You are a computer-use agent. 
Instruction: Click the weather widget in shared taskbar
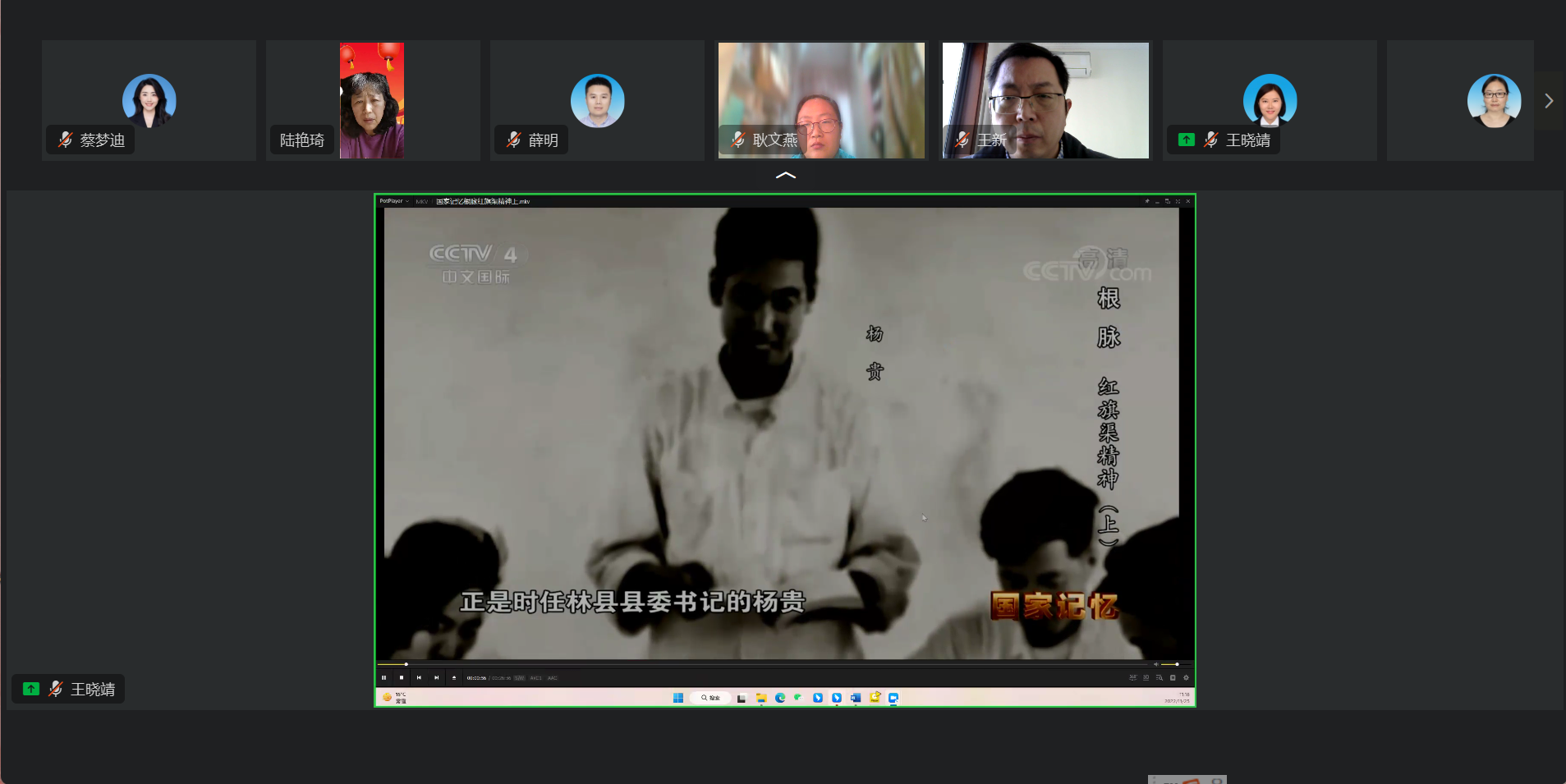point(394,698)
